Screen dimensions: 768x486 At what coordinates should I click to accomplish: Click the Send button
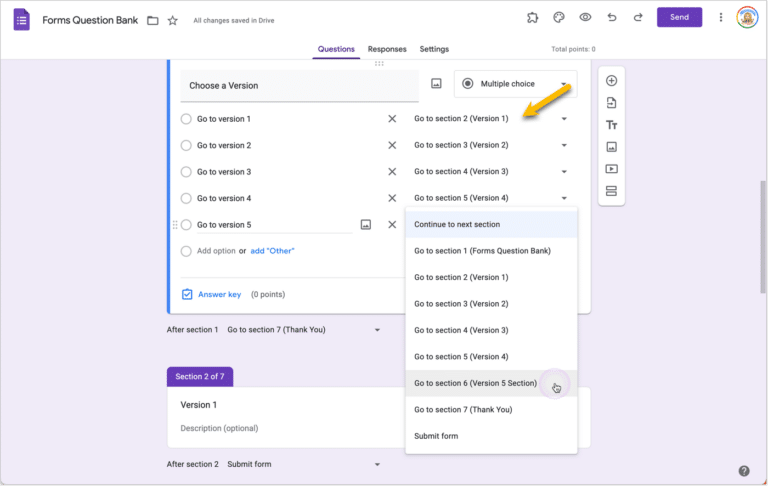(x=679, y=17)
